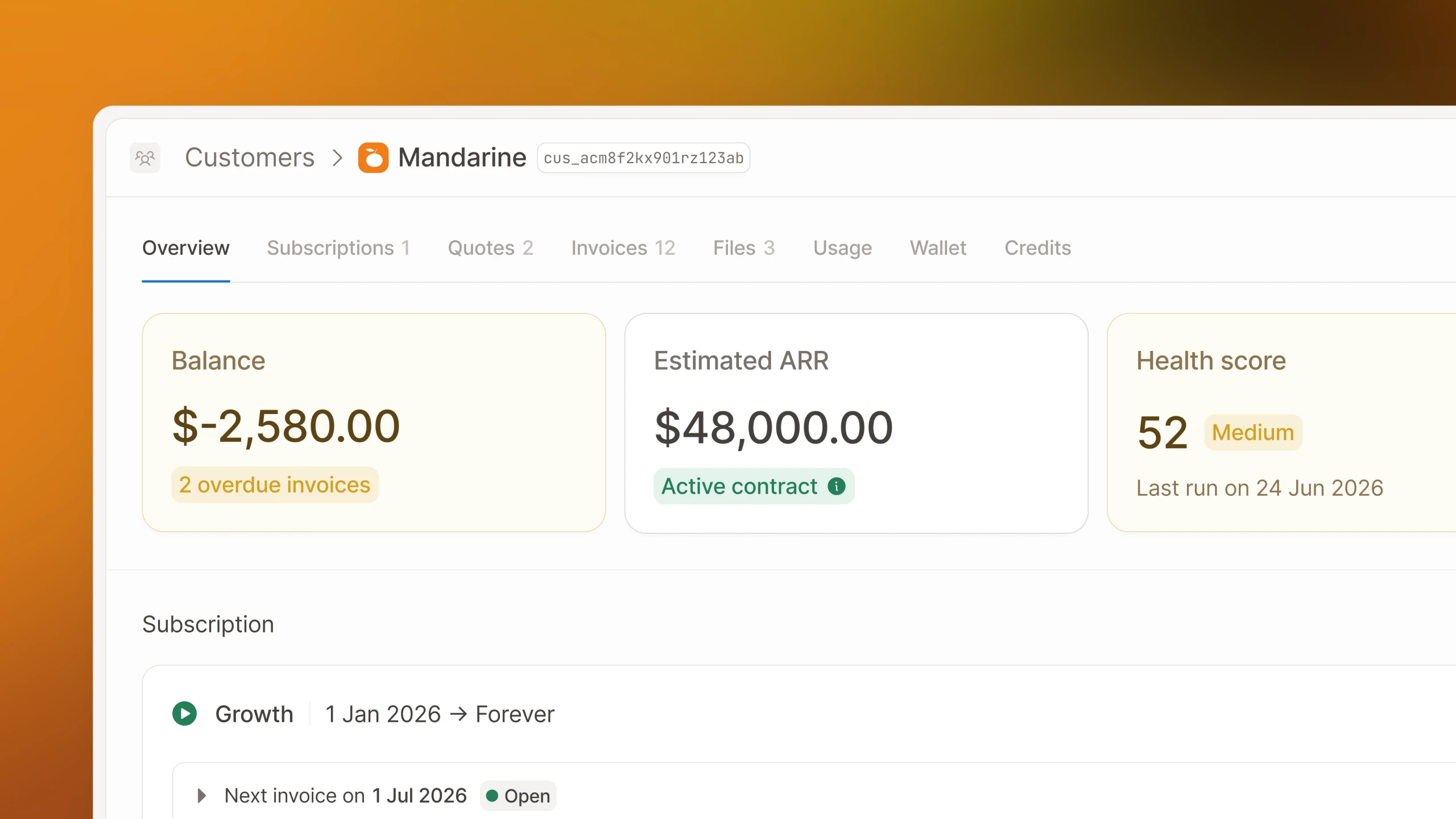Click the green play icon next to Growth
1456x819 pixels.
(184, 714)
